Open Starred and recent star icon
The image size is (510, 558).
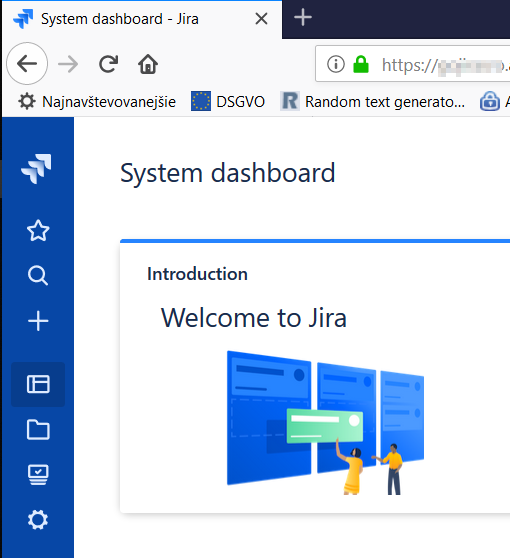tap(38, 231)
